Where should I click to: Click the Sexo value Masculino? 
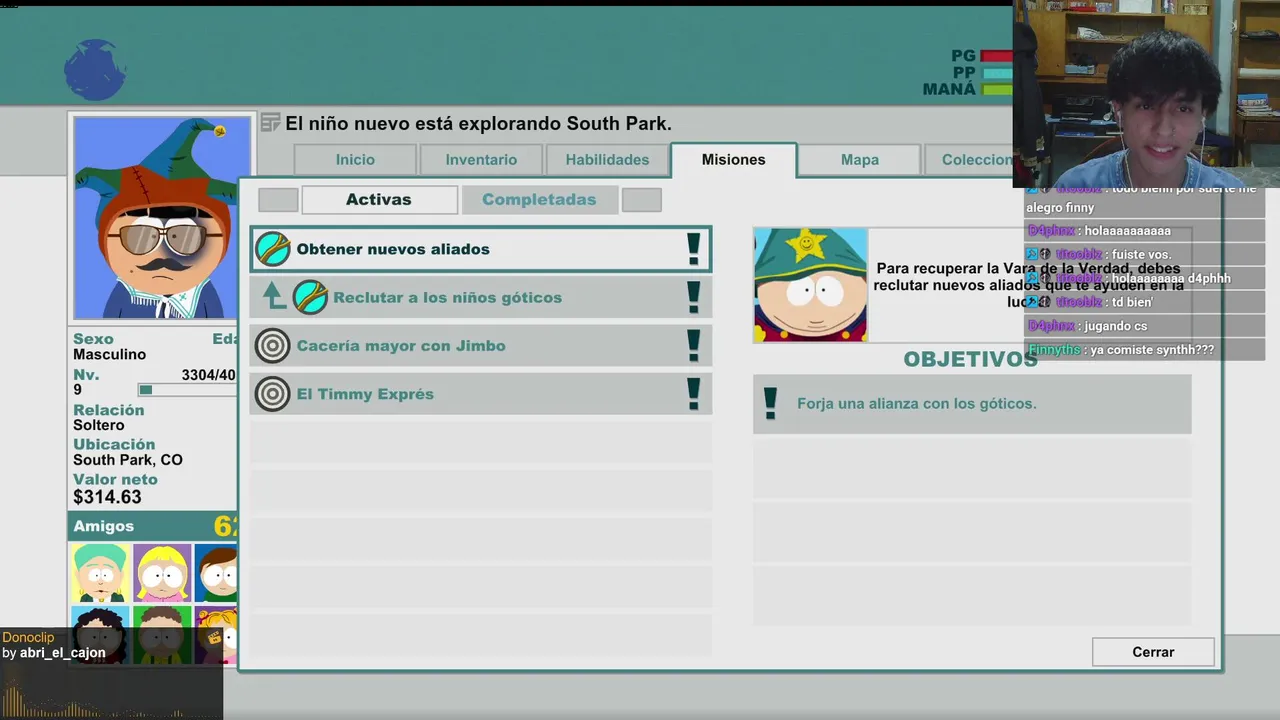109,354
